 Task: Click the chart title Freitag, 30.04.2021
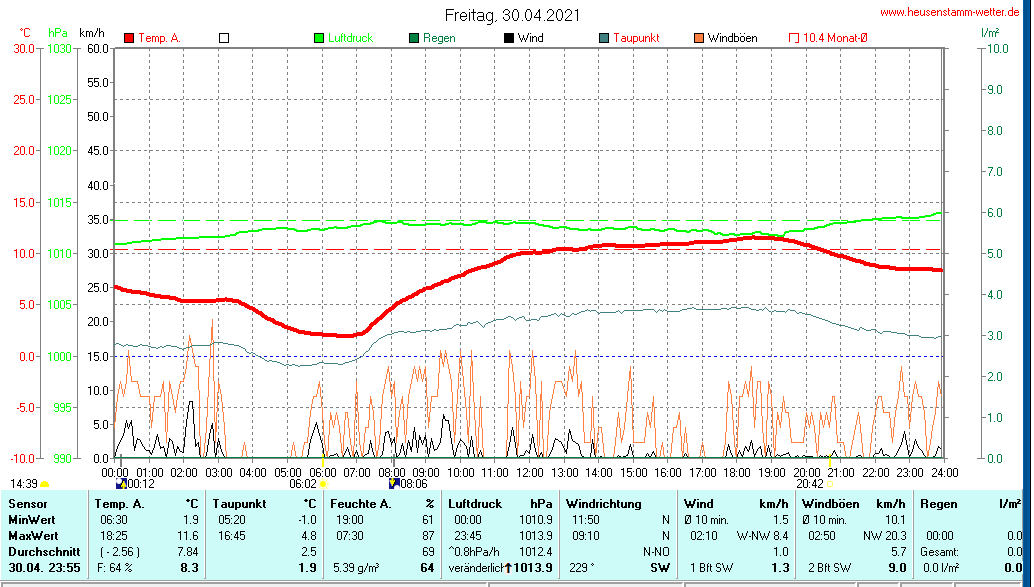click(512, 15)
